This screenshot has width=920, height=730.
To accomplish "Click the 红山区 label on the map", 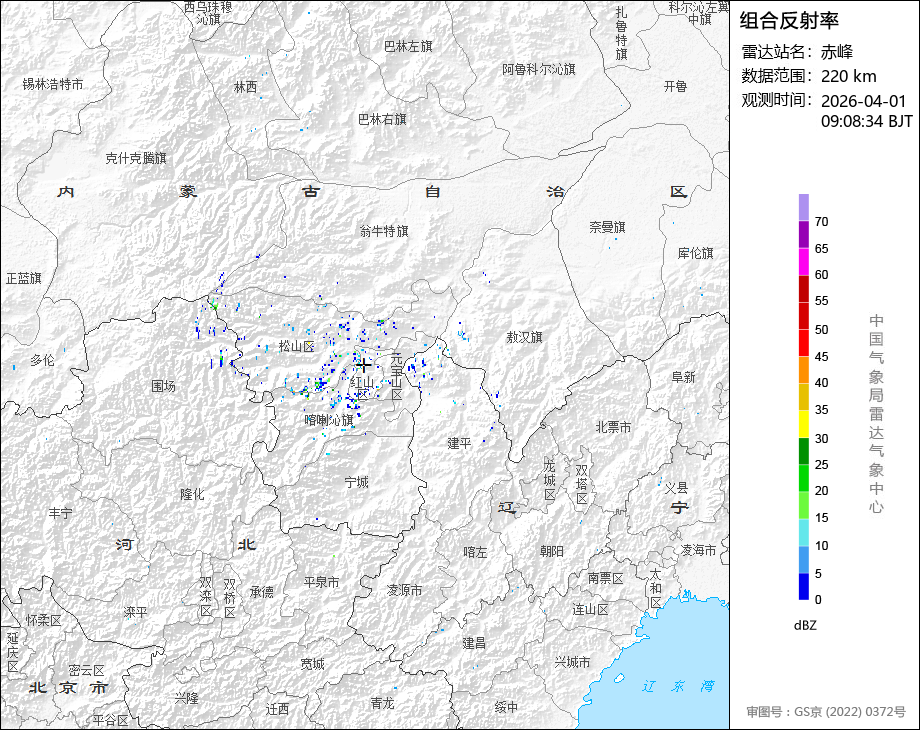I will [363, 387].
